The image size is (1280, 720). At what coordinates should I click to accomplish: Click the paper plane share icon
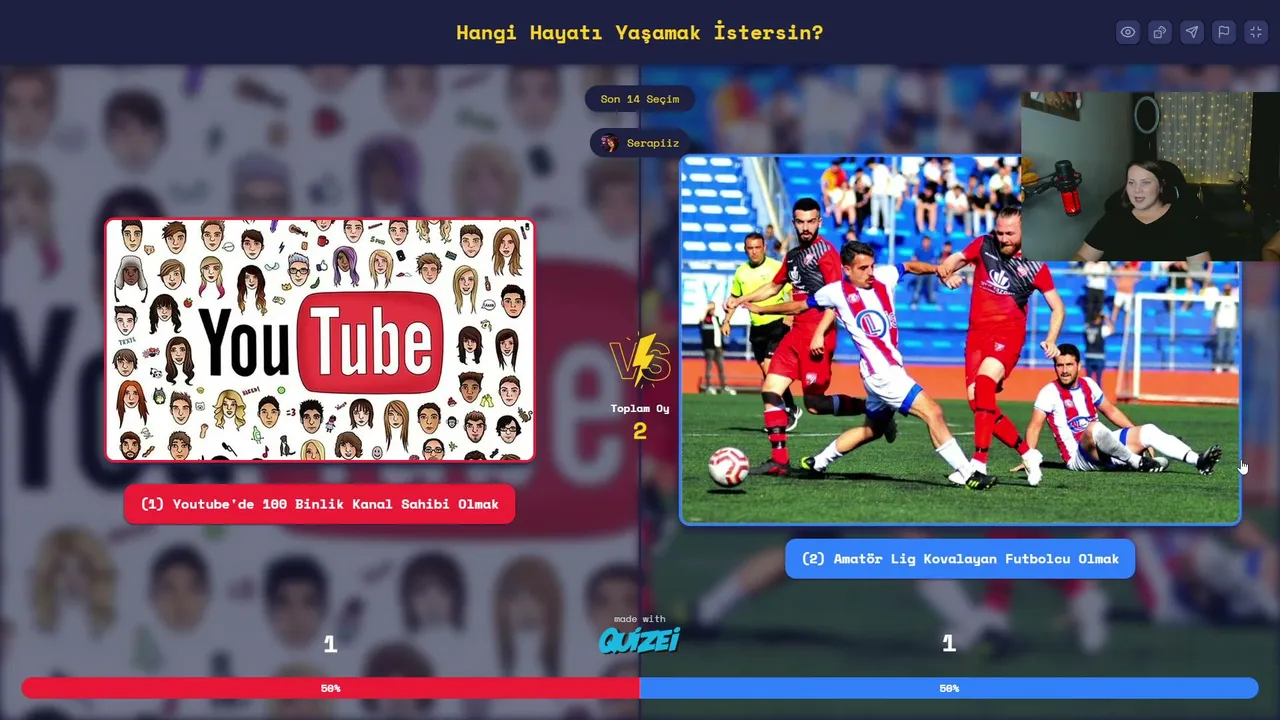(1192, 32)
